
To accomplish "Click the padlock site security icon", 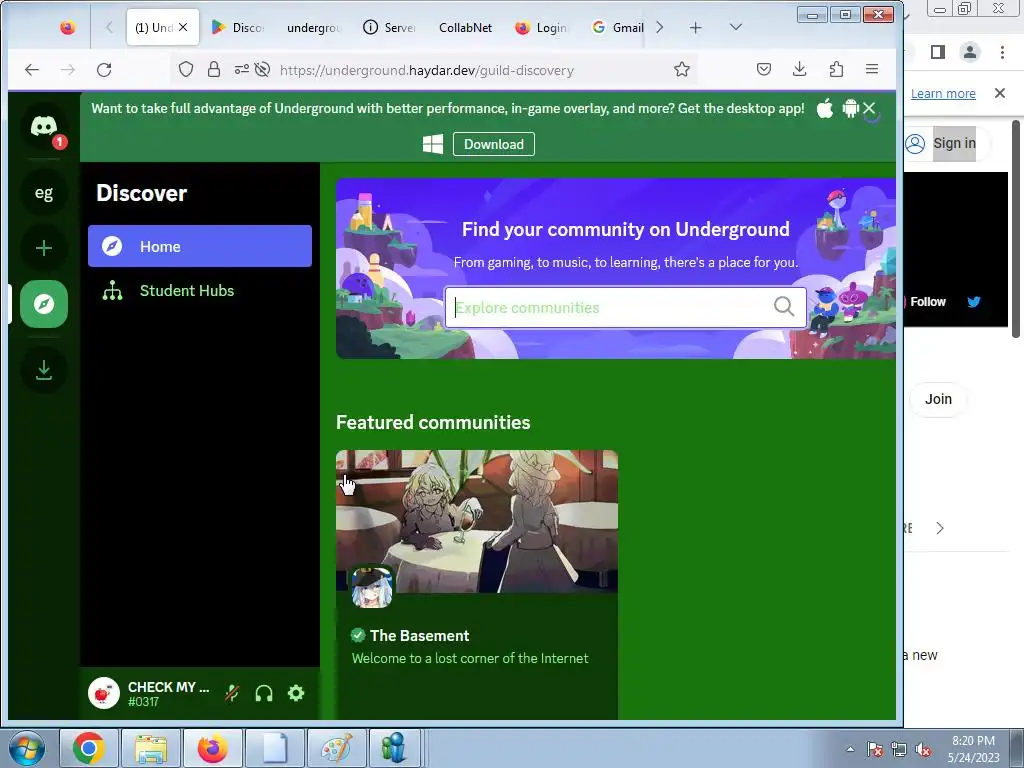I will pyautogui.click(x=214, y=69).
